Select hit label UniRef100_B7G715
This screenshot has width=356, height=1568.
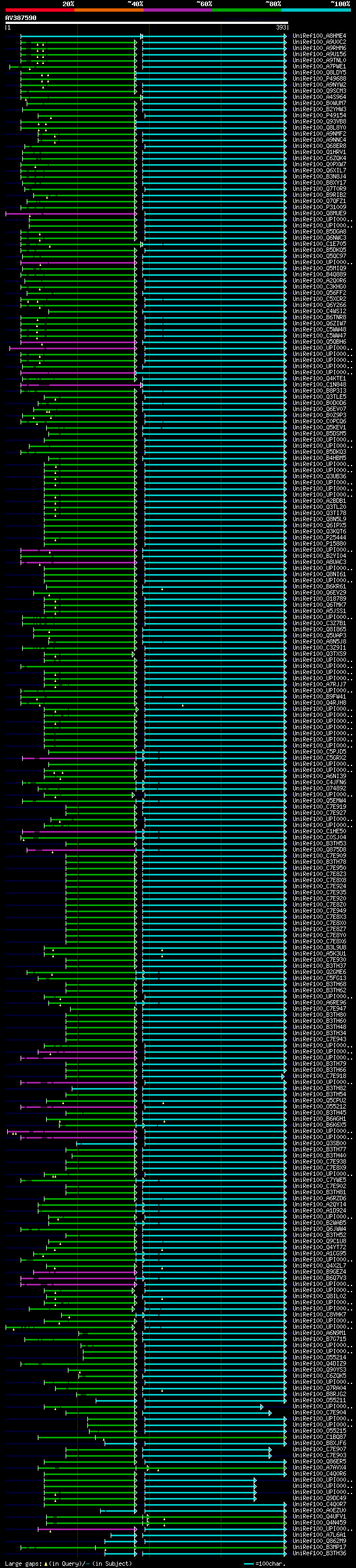coord(319,1338)
